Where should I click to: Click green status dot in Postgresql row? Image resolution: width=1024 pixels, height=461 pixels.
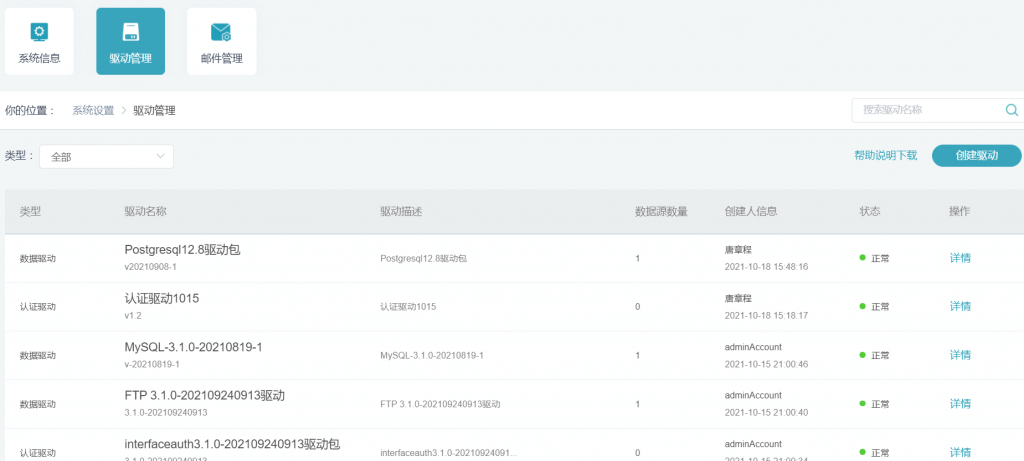(x=862, y=257)
